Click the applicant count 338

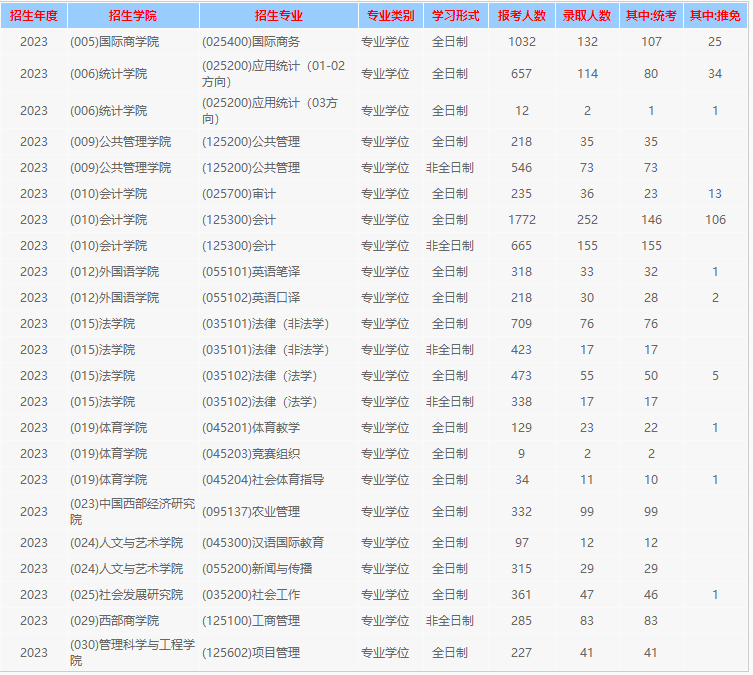point(522,401)
